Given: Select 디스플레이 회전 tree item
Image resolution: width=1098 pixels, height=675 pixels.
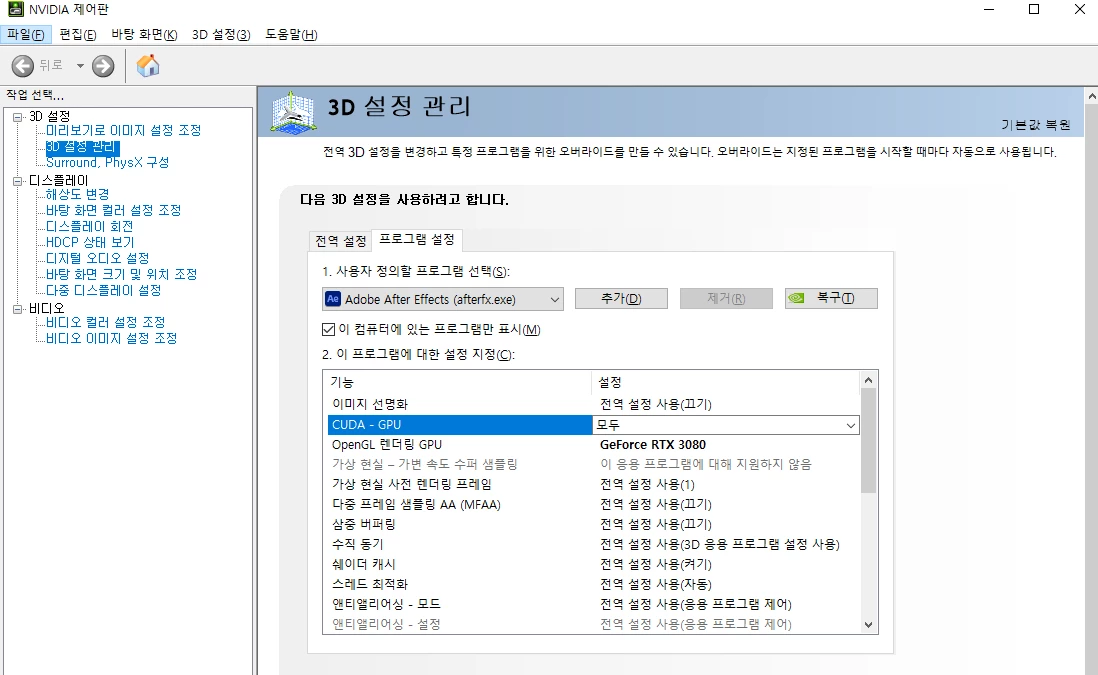Looking at the screenshot, I should click(89, 226).
